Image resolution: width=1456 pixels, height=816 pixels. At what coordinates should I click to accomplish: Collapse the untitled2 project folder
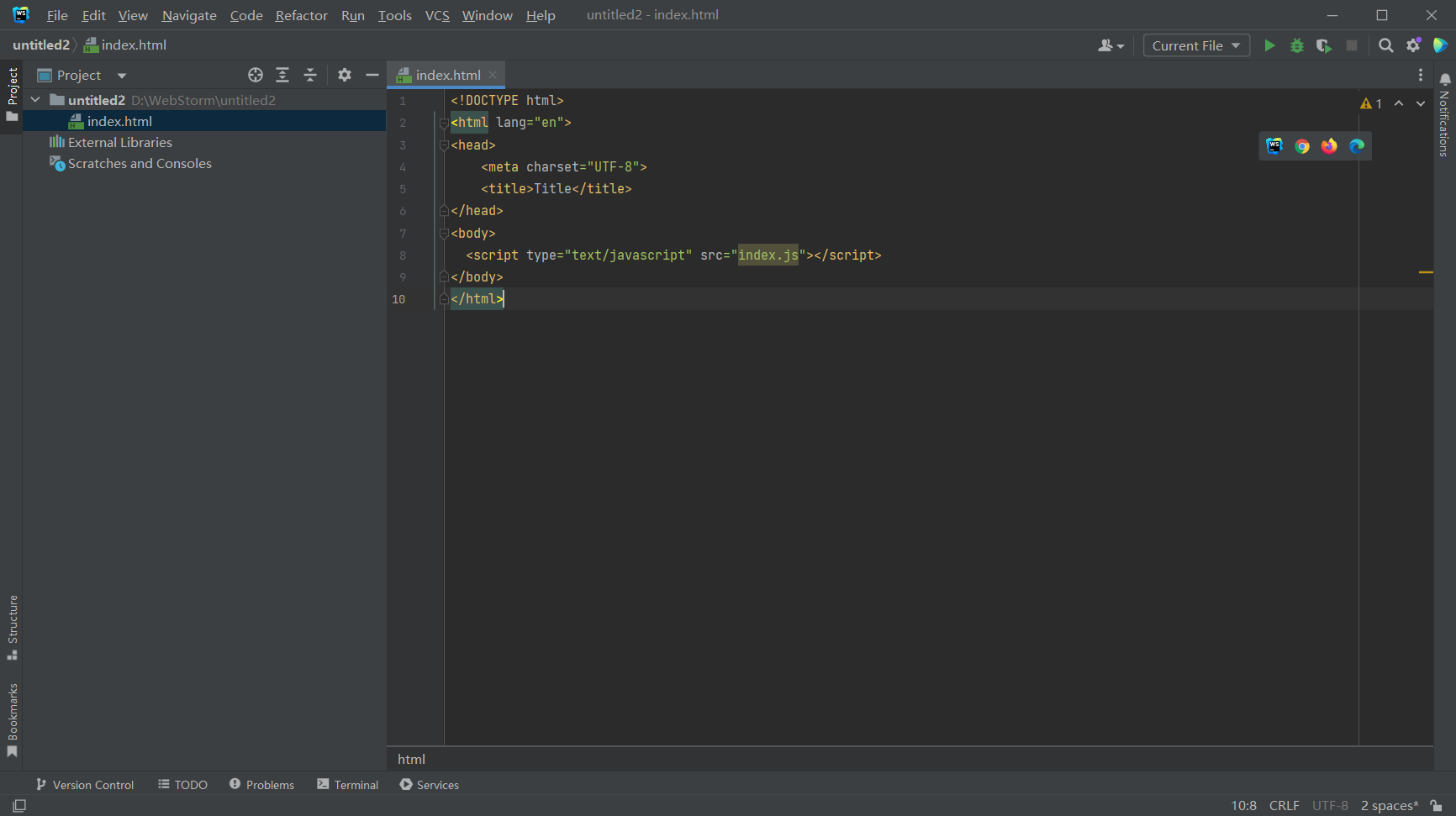pos(35,99)
